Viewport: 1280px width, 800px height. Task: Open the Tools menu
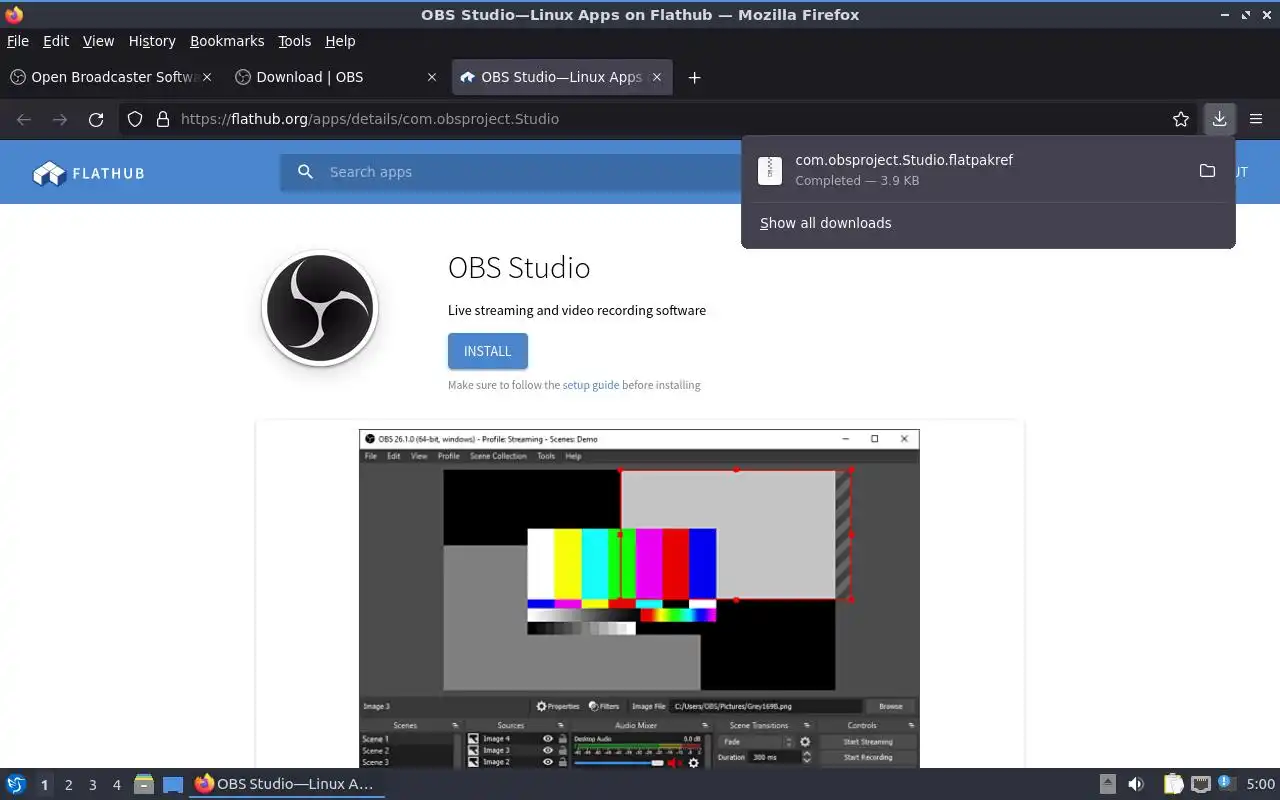point(295,41)
